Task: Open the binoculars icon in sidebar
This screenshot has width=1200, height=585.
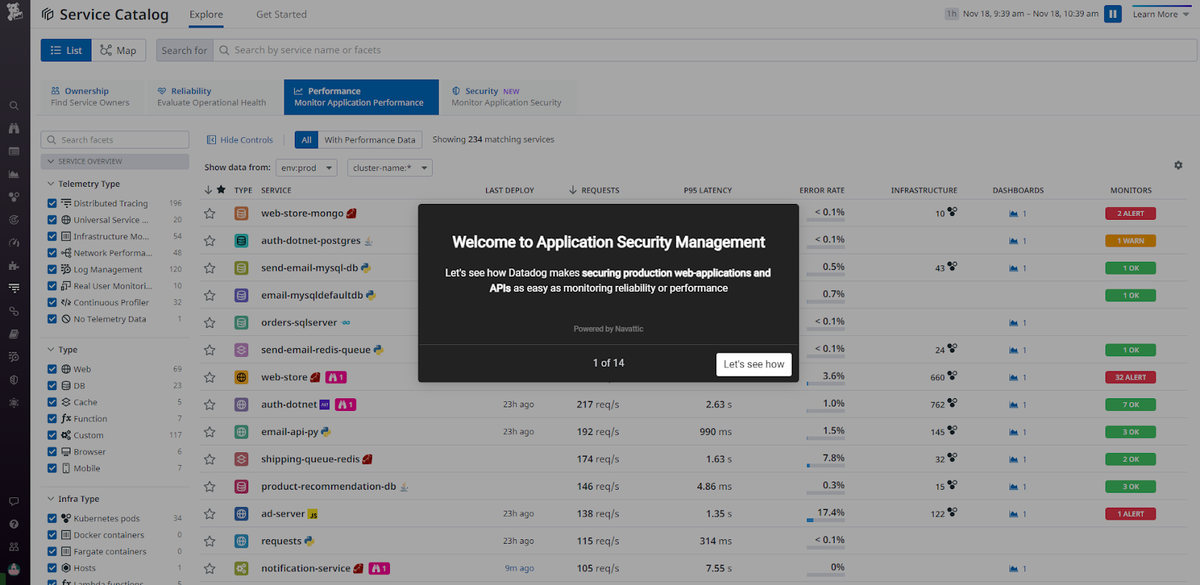Action: tap(14, 128)
